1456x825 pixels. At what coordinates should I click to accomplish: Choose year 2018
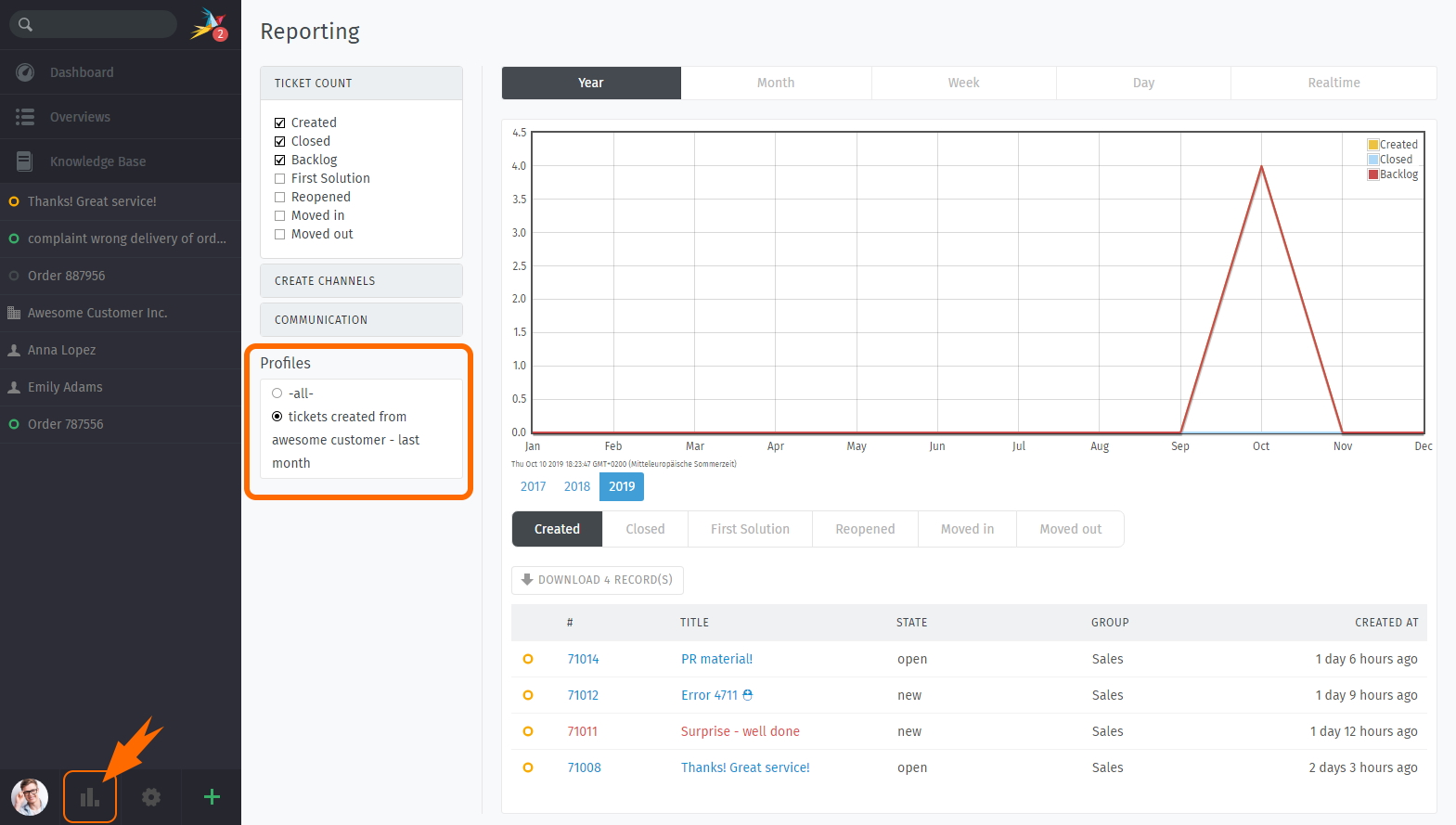tap(577, 486)
